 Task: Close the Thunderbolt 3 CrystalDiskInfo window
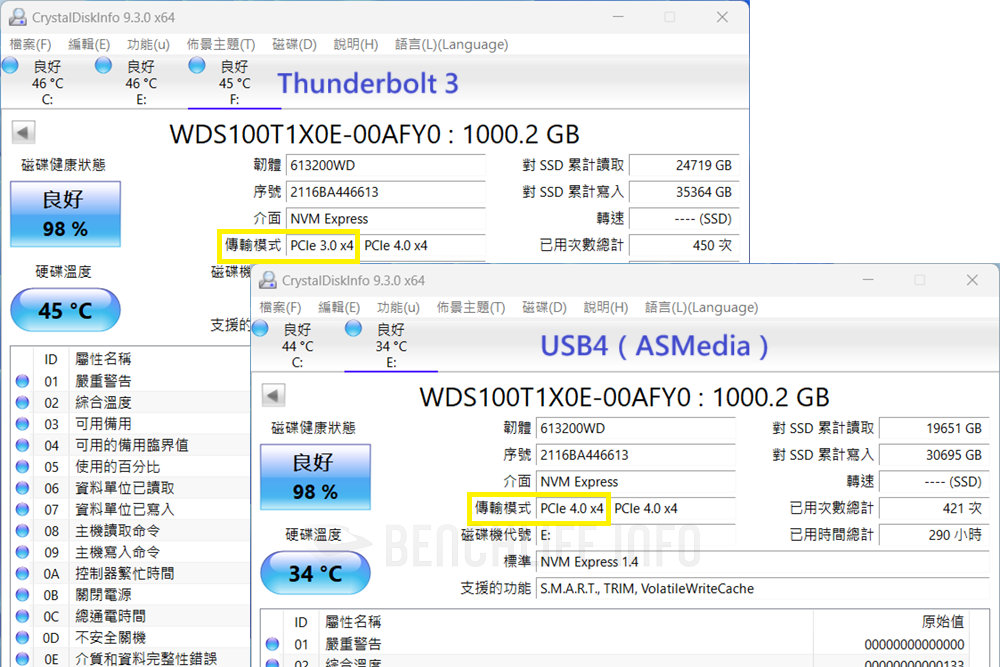pos(721,17)
